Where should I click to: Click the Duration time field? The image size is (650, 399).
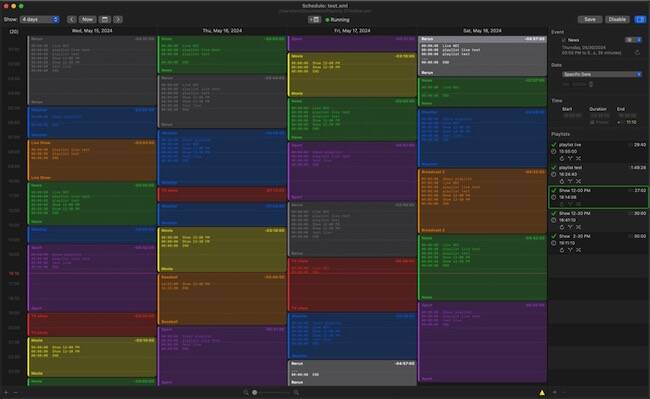(599, 116)
